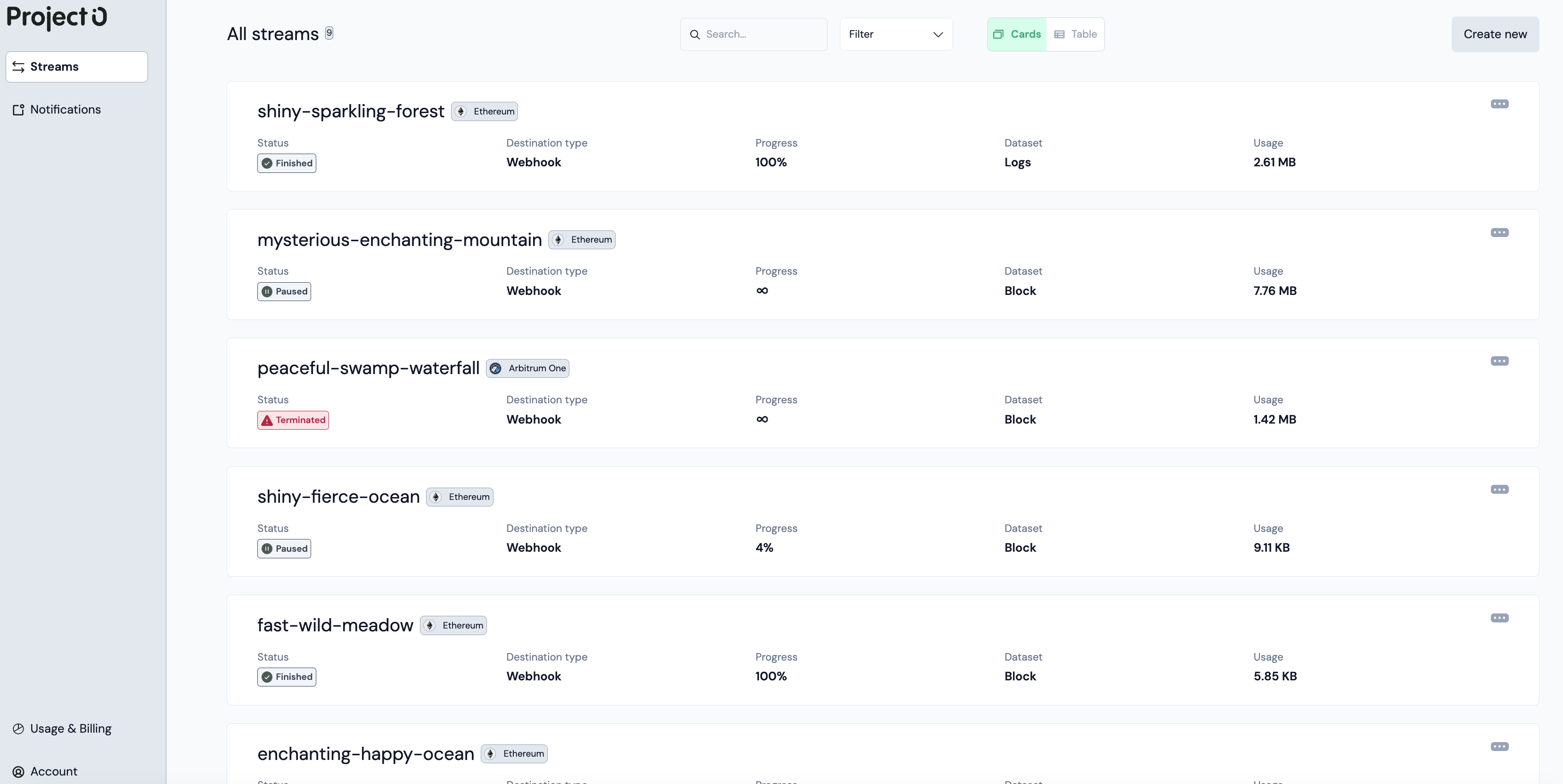Image resolution: width=1563 pixels, height=784 pixels.
Task: Click the 9.11 KB usage value
Action: pyautogui.click(x=1271, y=547)
